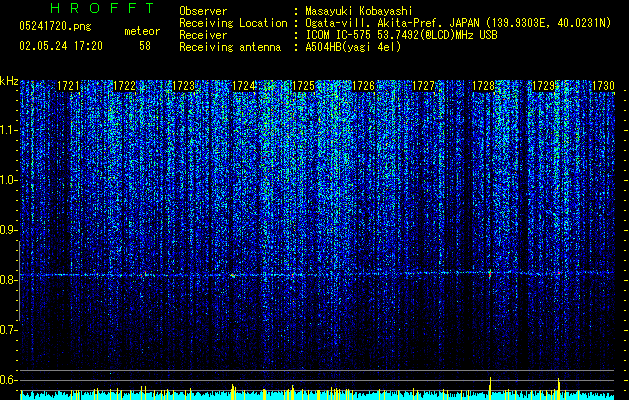The image size is (629, 400).
Task: Click the Ogata-vill. Akita-Pref. JAPAN location text
Action: (458, 23)
